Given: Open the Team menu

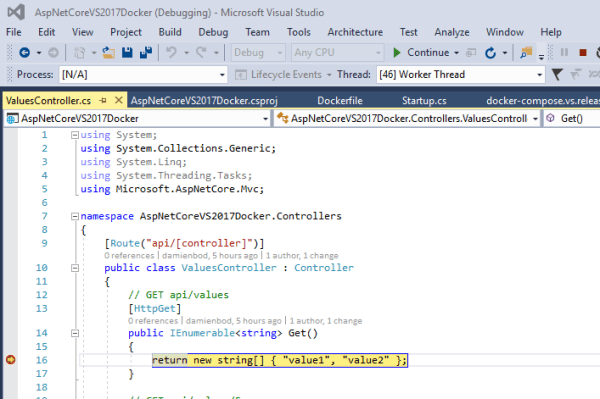Looking at the screenshot, I should pos(258,32).
